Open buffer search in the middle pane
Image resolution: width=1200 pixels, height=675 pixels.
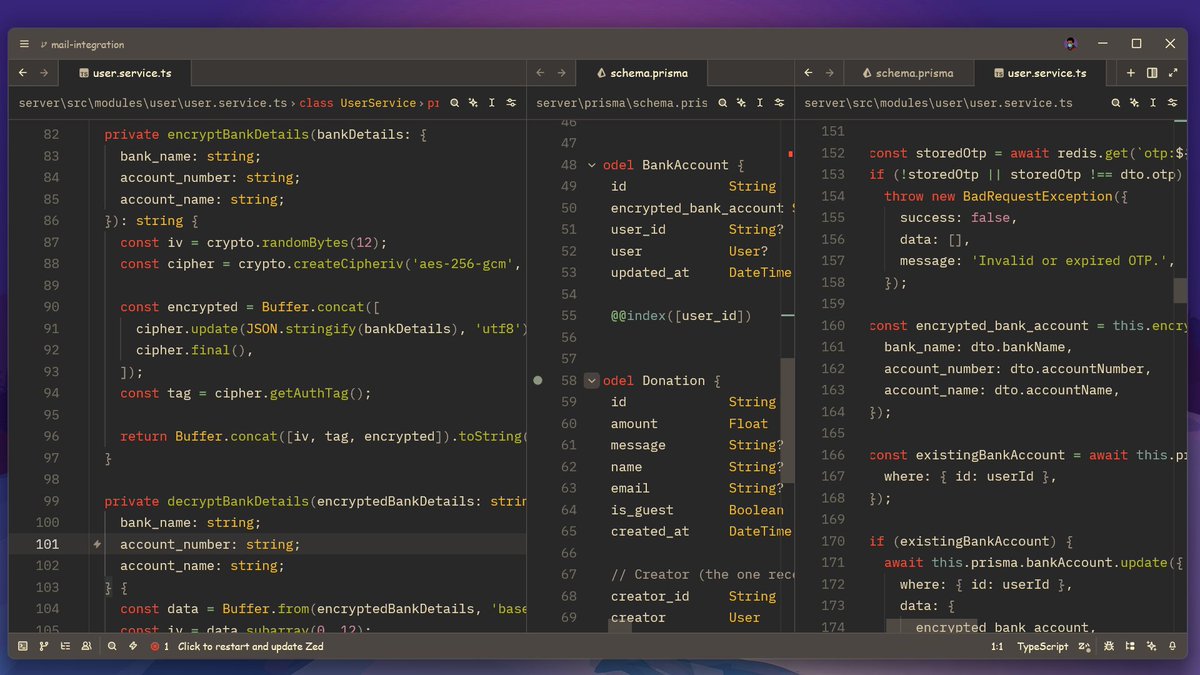(723, 103)
